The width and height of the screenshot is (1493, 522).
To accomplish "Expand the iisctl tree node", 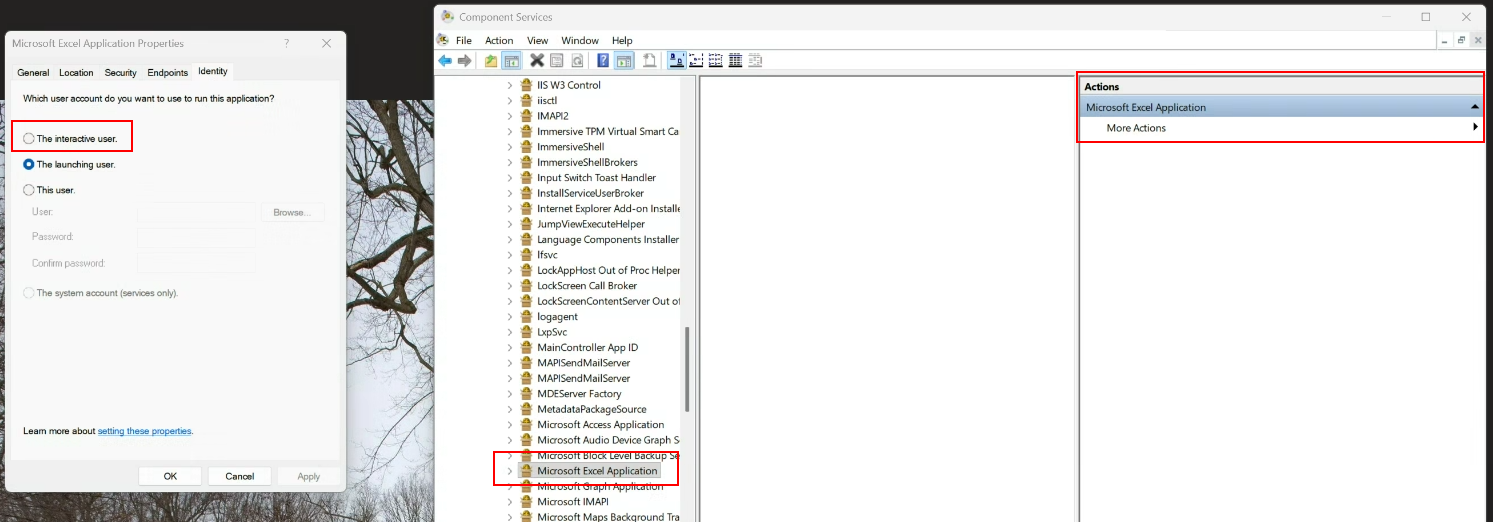I will 510,101.
